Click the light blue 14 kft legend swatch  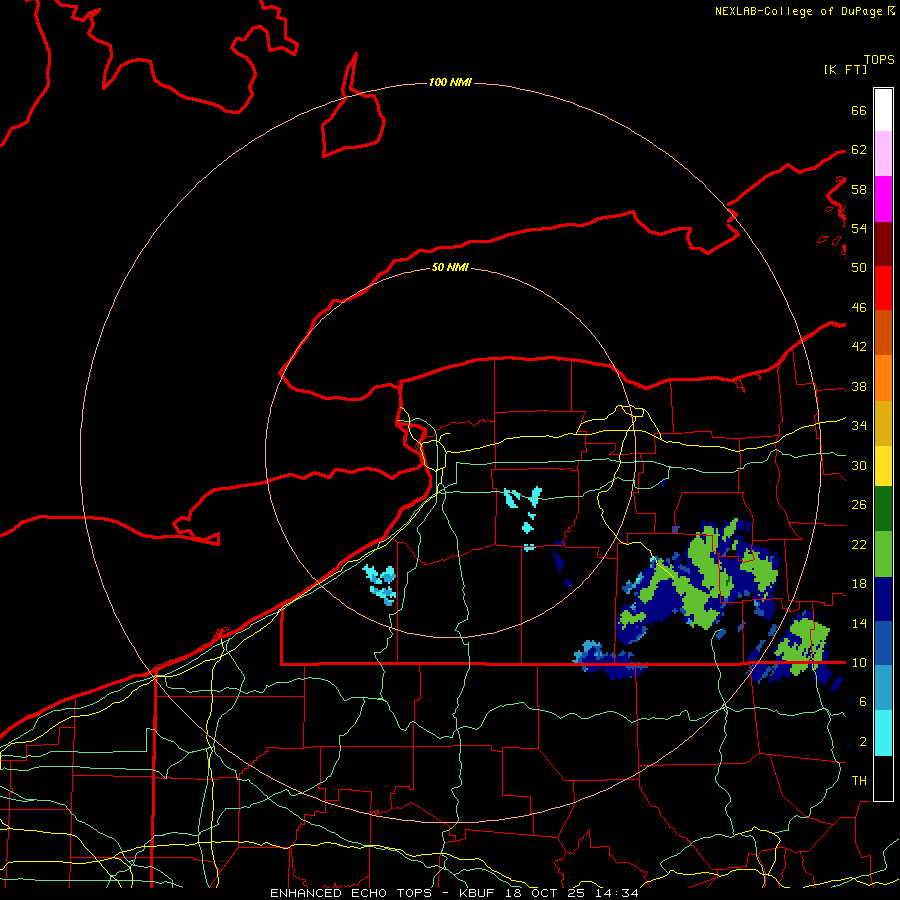(x=883, y=688)
